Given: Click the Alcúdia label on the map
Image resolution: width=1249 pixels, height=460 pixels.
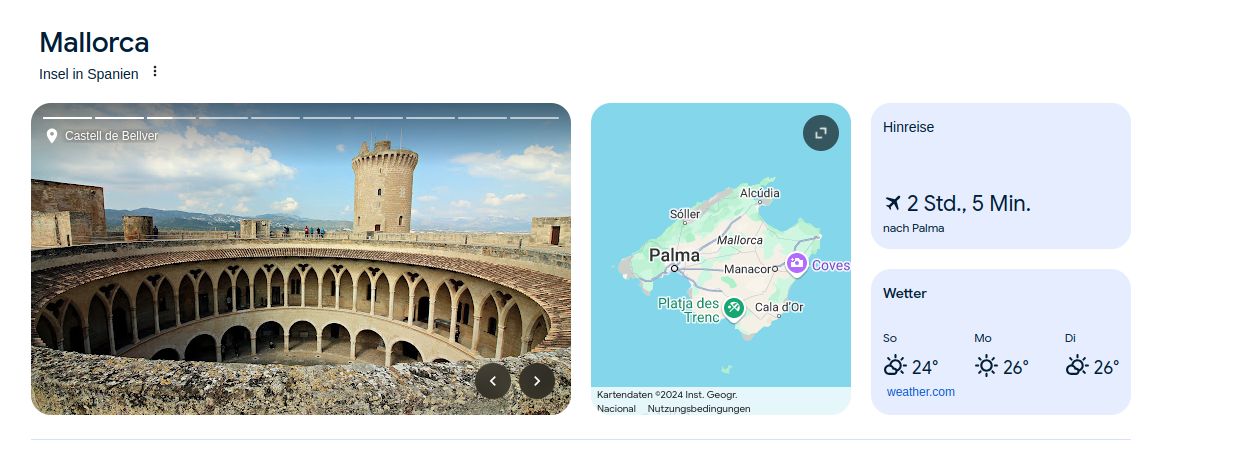Looking at the screenshot, I should point(760,193).
